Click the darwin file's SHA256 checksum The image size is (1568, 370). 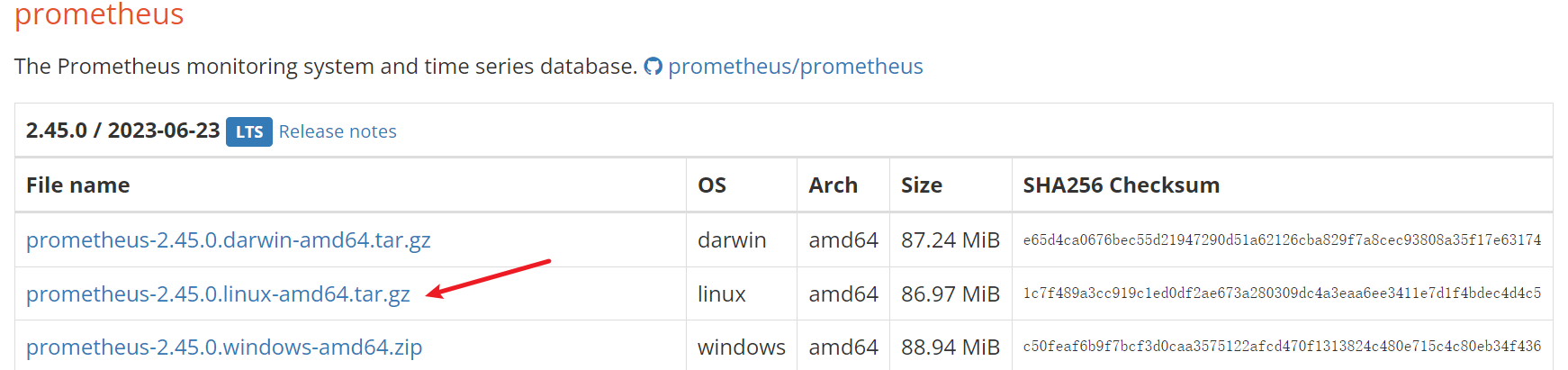(x=1282, y=240)
